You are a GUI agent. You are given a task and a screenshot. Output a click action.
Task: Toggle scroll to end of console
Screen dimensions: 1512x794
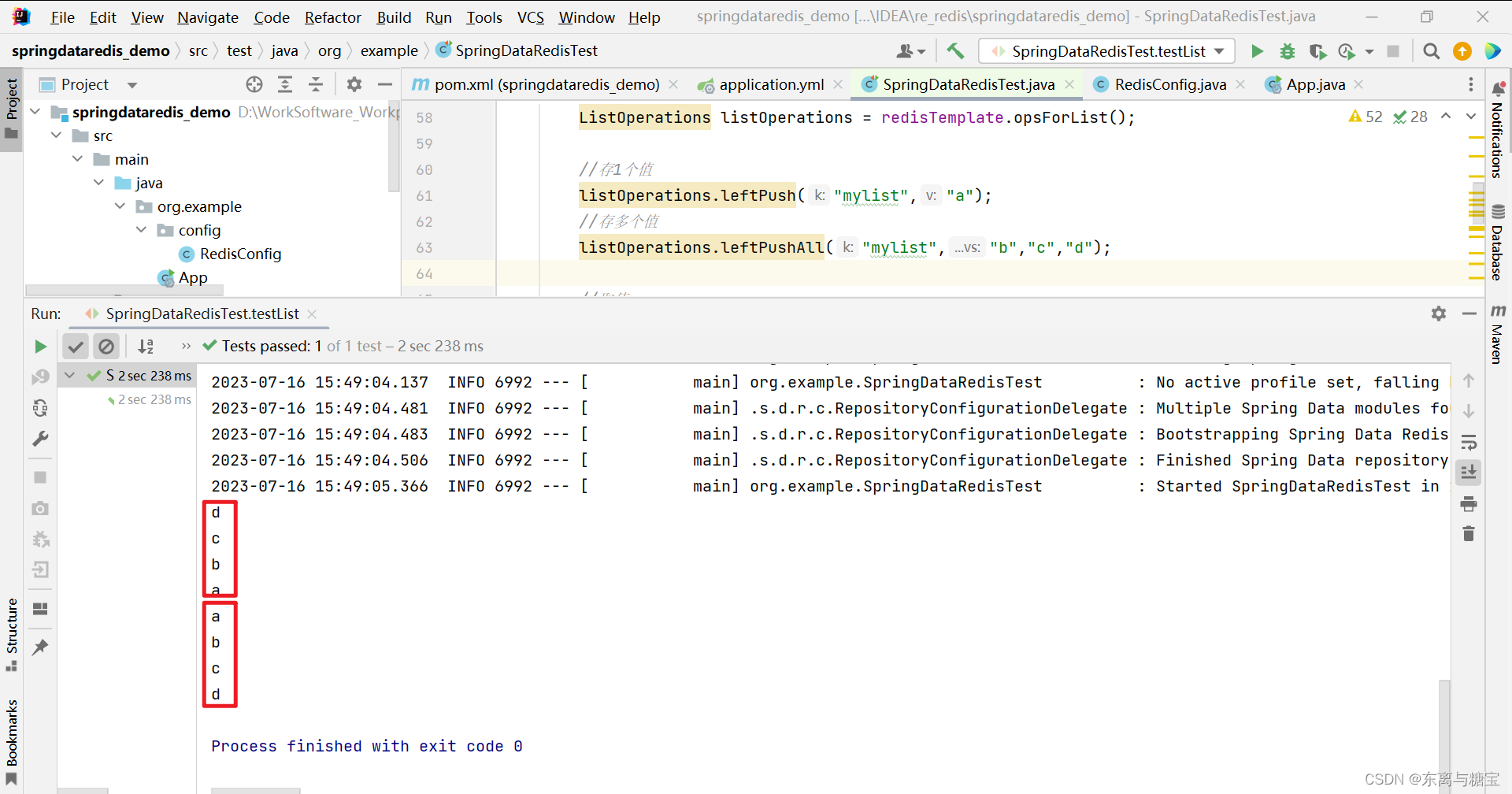click(1469, 473)
